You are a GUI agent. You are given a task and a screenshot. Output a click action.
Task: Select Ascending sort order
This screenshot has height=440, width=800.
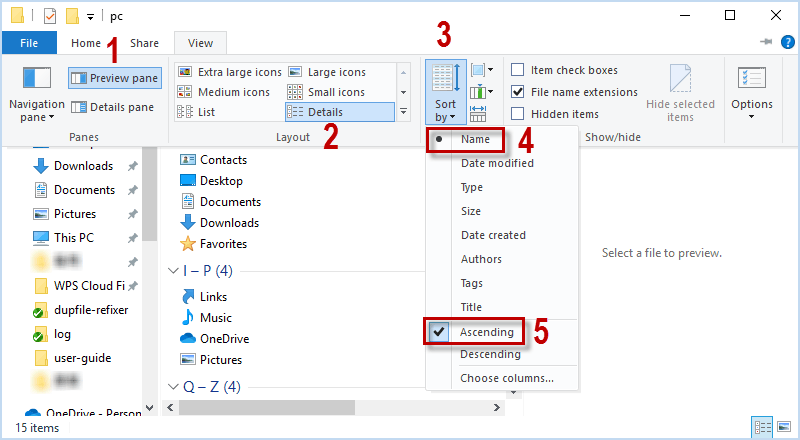point(486,332)
